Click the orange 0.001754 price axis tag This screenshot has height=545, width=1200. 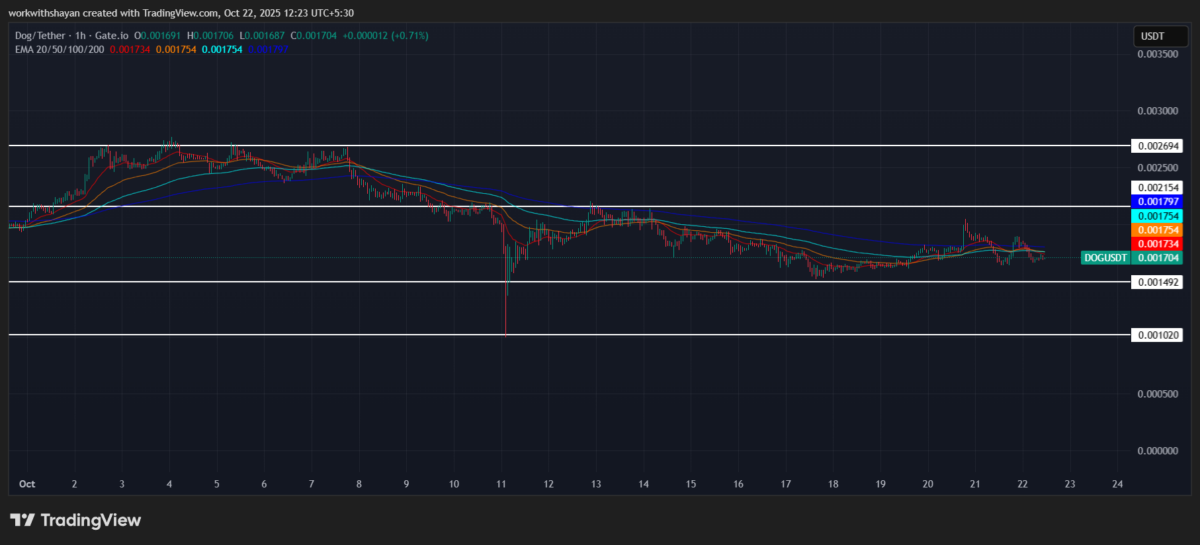(x=1158, y=229)
